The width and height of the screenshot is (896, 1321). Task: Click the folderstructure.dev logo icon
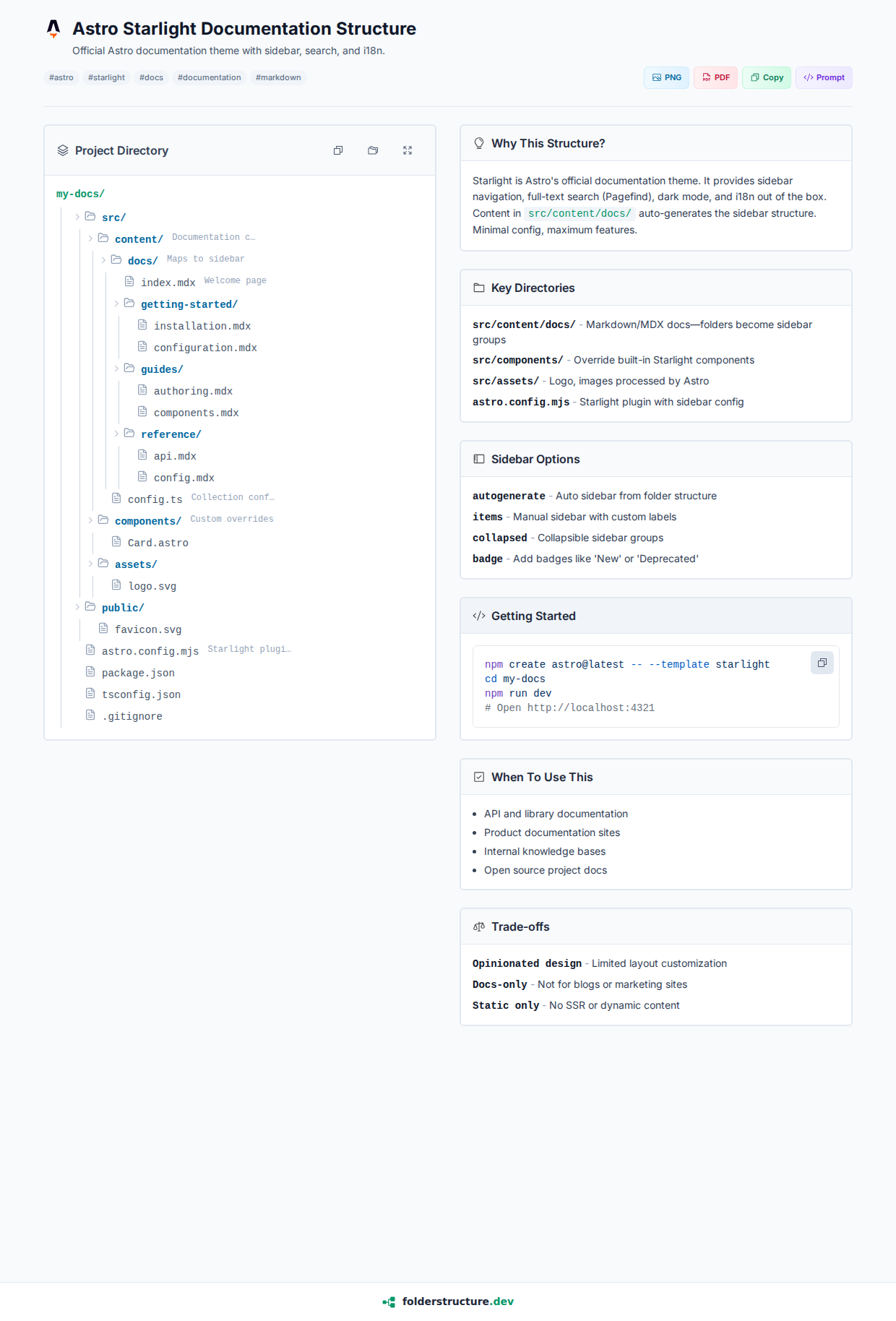pos(389,1301)
